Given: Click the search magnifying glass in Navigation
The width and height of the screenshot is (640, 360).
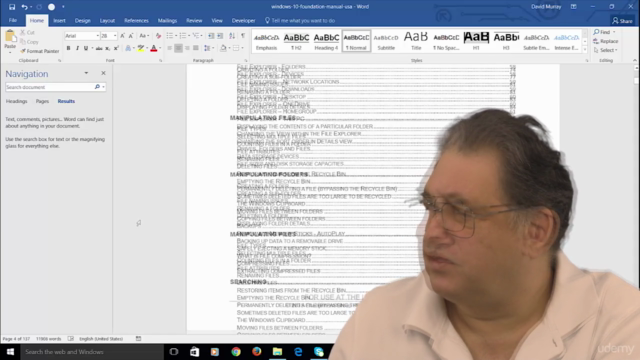Looking at the screenshot, I should 97,87.
